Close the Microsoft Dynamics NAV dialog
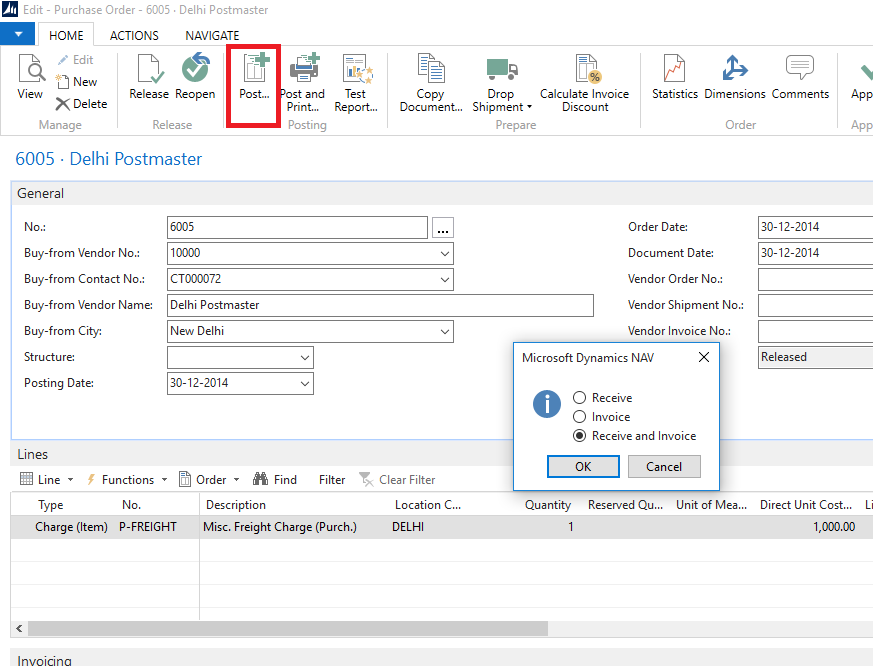The height and width of the screenshot is (666, 873). point(704,357)
